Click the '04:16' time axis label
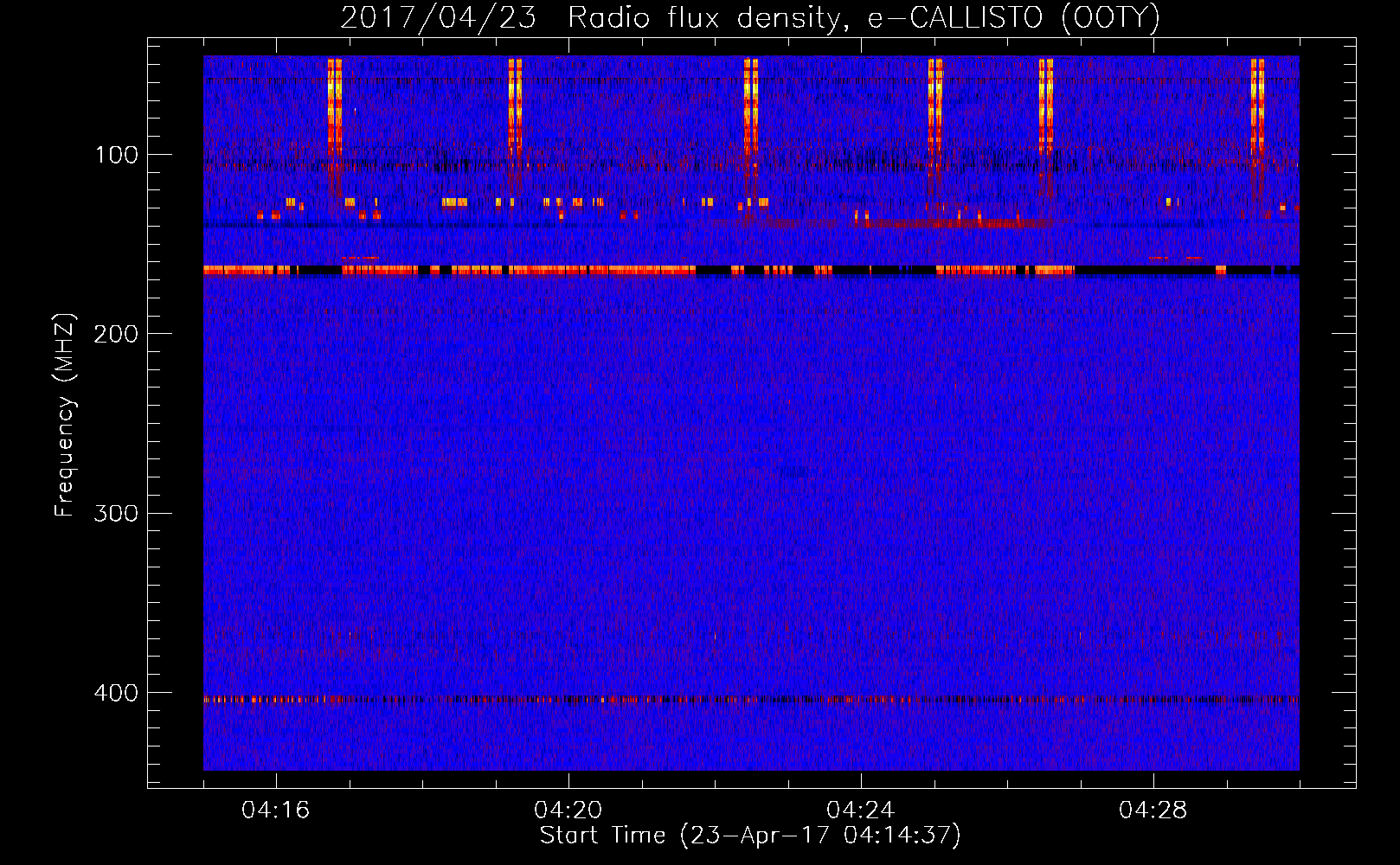The image size is (1400, 865). tap(276, 811)
